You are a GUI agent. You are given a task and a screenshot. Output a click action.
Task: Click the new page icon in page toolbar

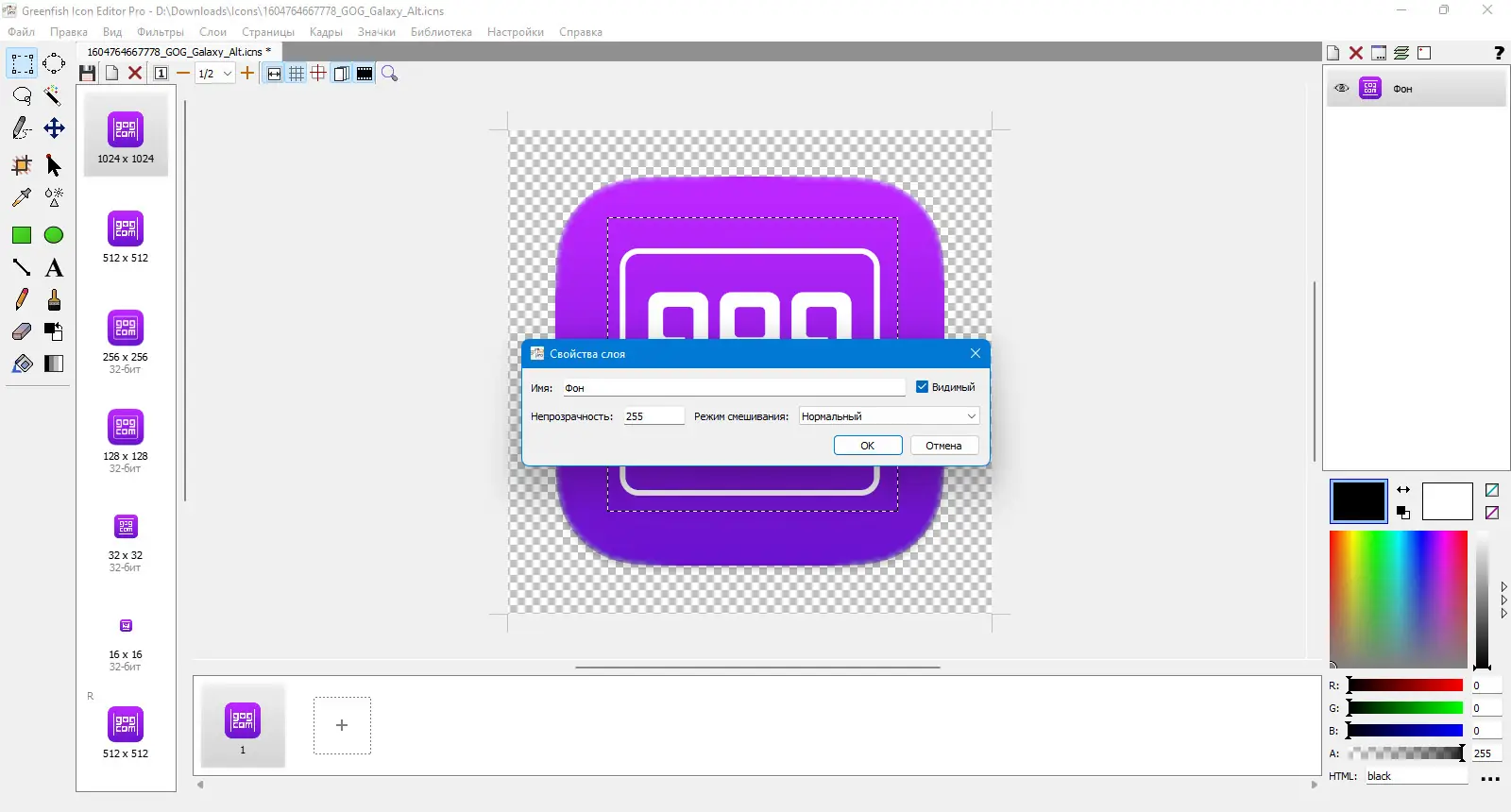(111, 73)
